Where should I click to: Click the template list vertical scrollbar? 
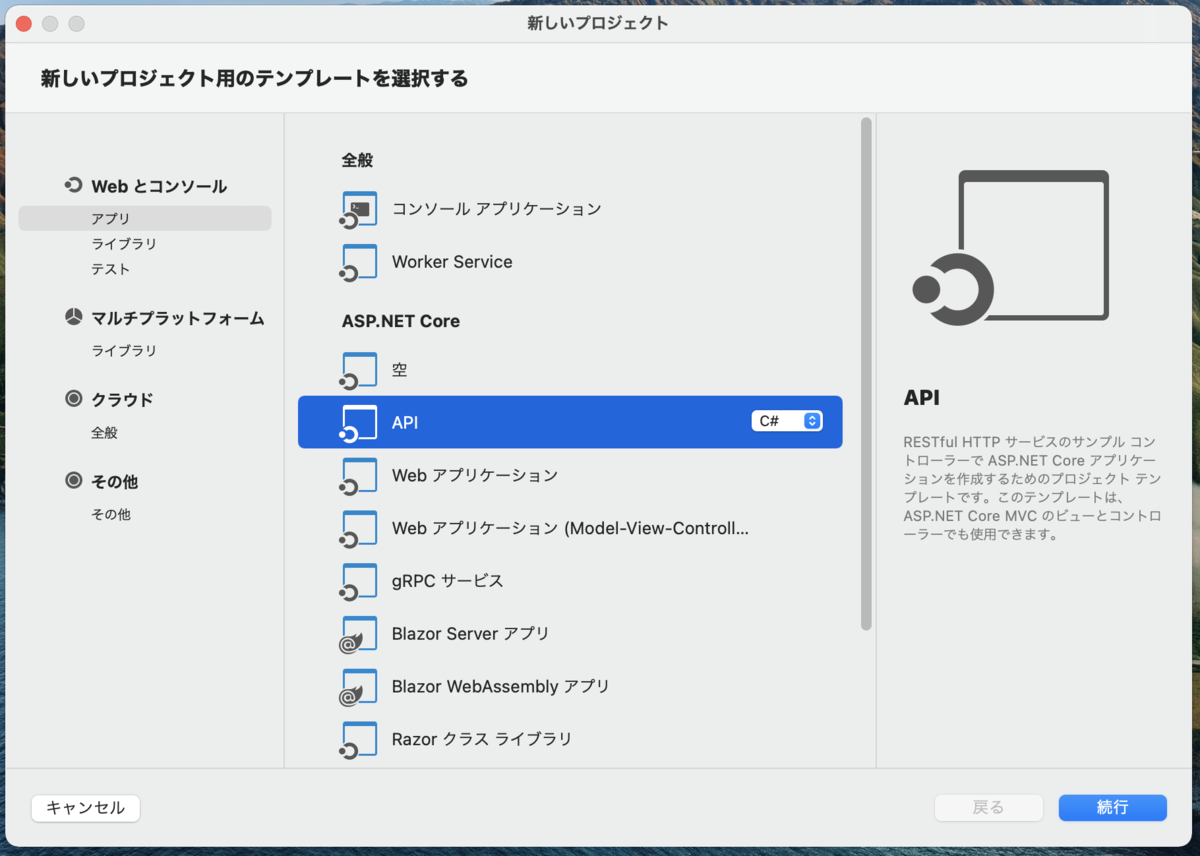coord(866,374)
